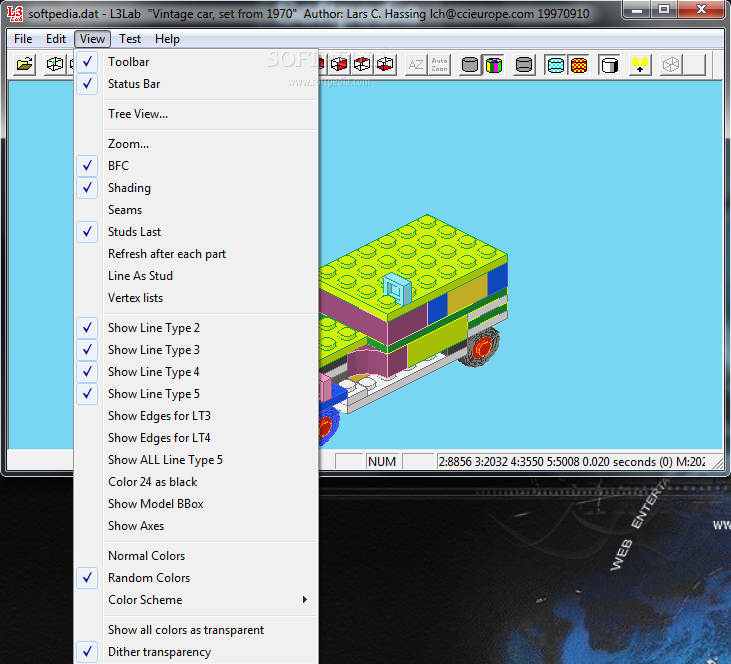Click the red-yellow dithered cylinder icon

(x=579, y=65)
